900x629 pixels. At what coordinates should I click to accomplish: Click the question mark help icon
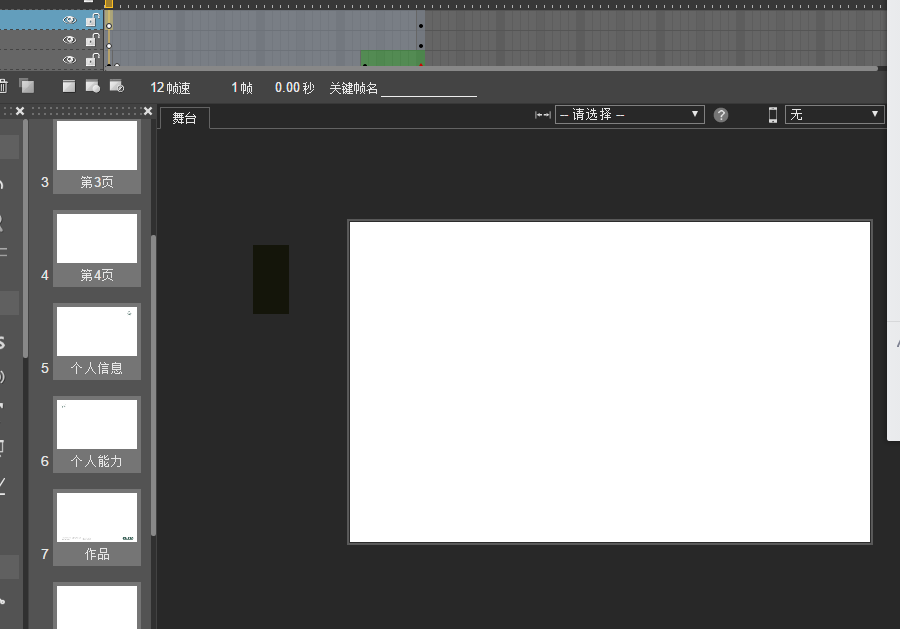[721, 115]
